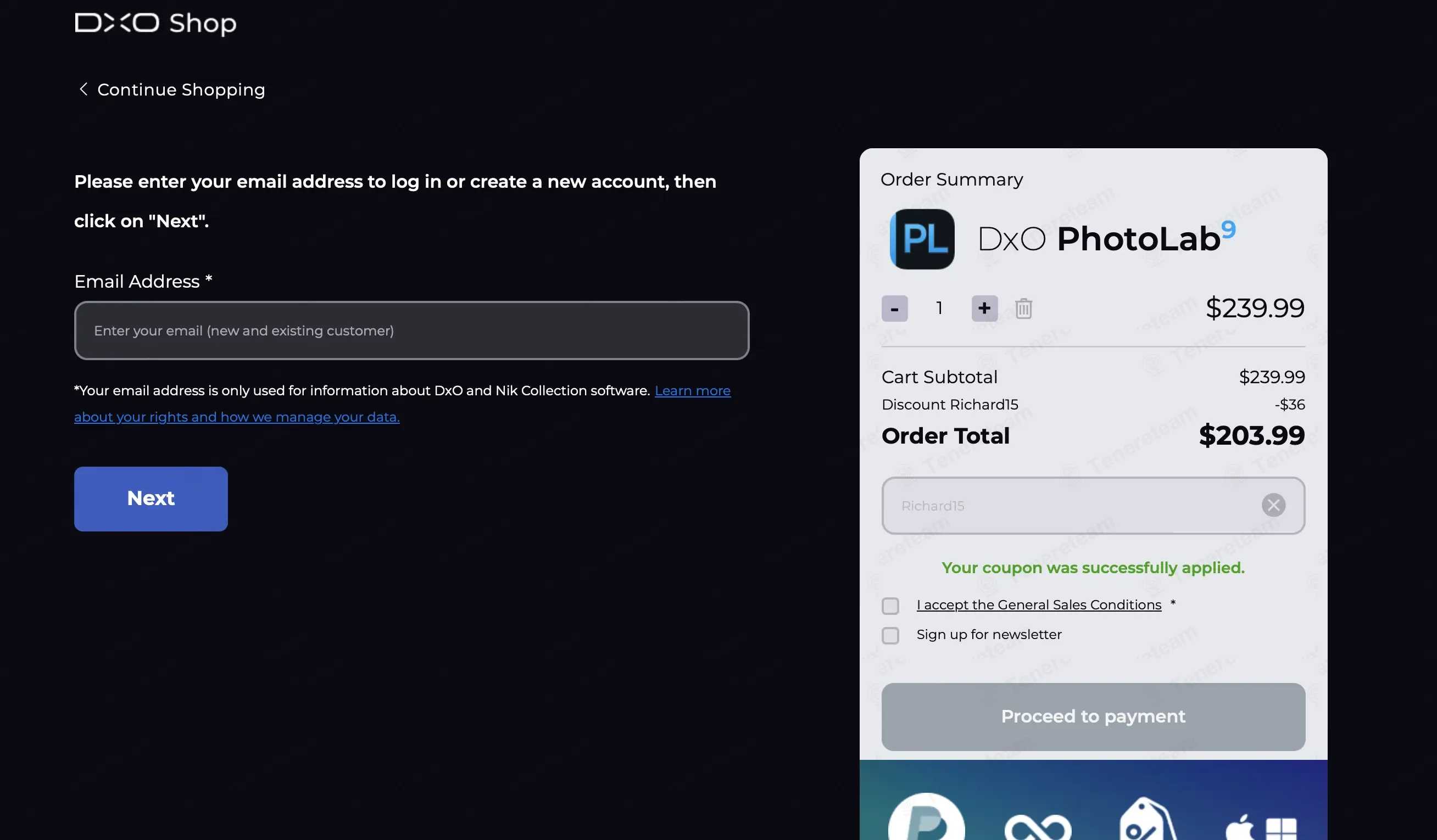Focus the Email Address input field
Screen dimensions: 1437x840
(x=411, y=331)
